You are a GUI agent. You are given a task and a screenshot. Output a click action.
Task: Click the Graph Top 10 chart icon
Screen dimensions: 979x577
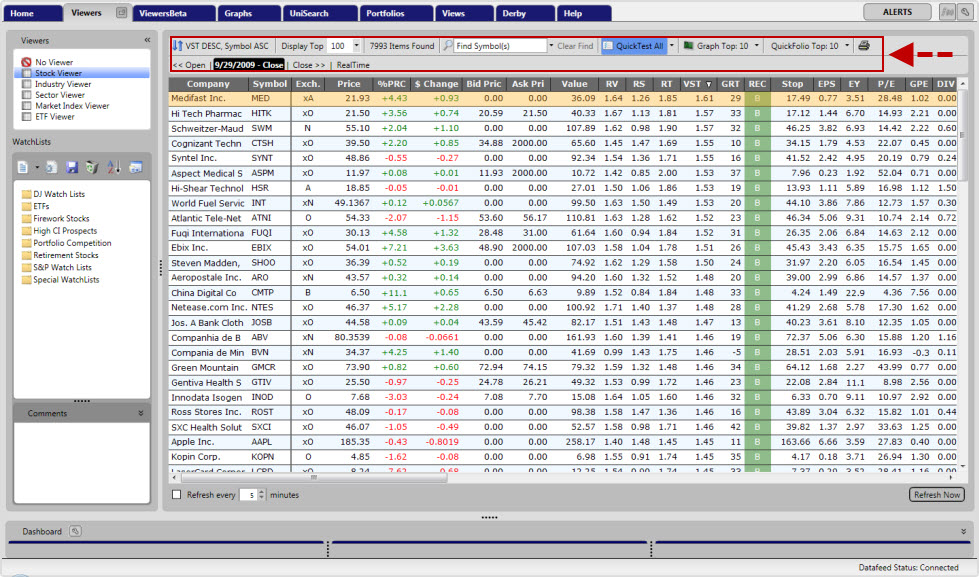(x=688, y=46)
